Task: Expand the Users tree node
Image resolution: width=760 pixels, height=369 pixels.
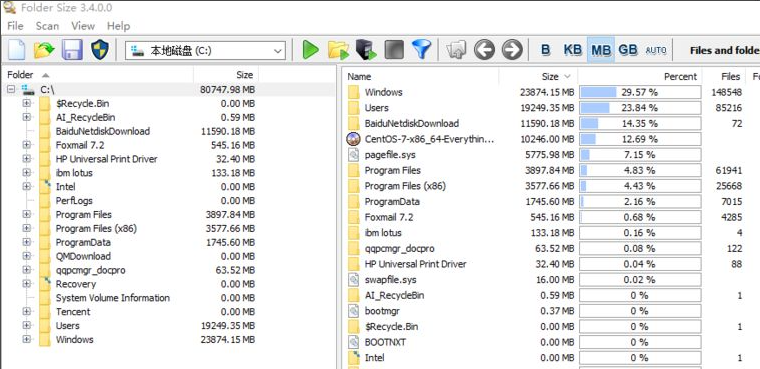Action: (x=27, y=325)
